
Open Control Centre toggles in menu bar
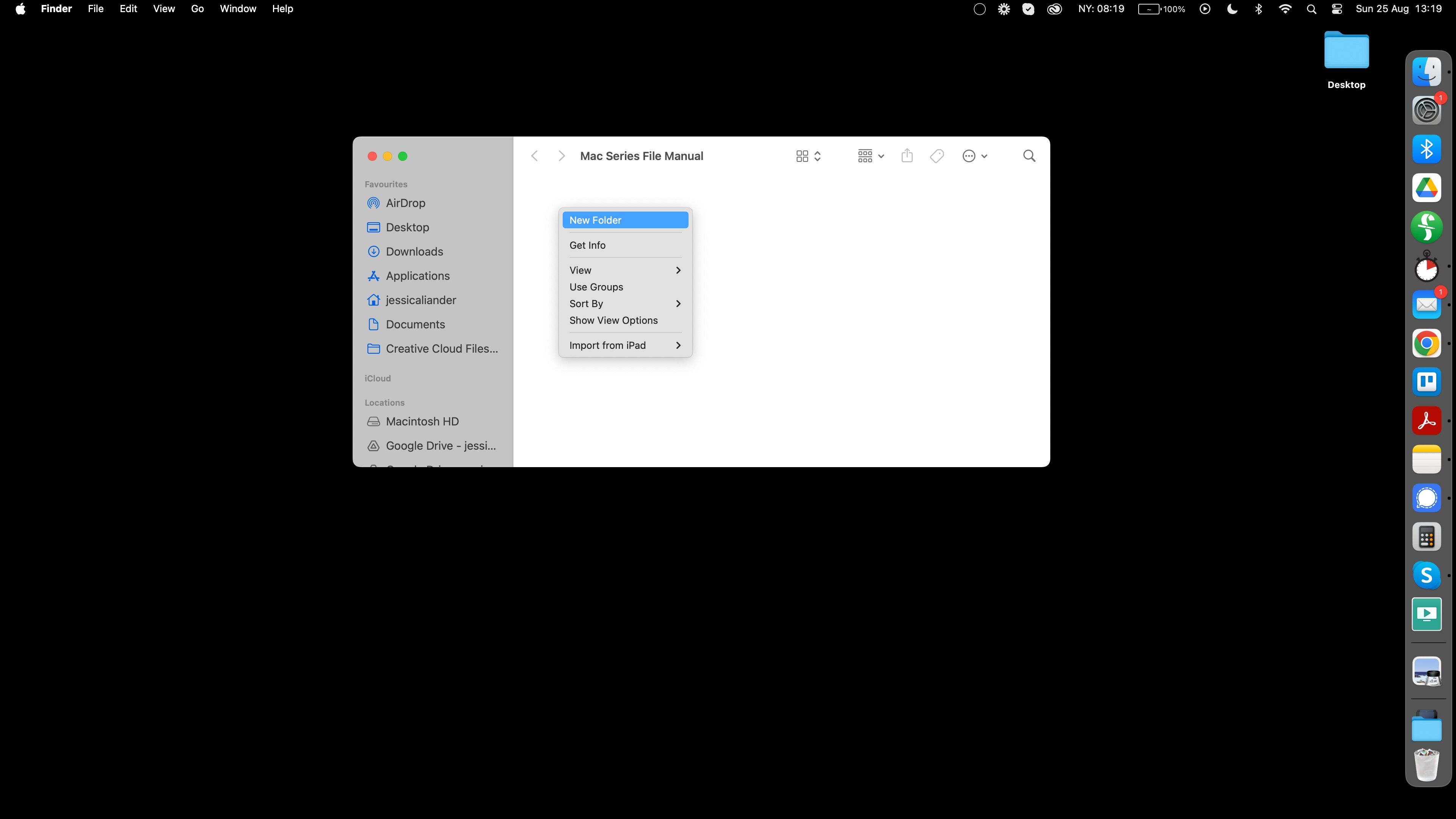click(x=1337, y=9)
